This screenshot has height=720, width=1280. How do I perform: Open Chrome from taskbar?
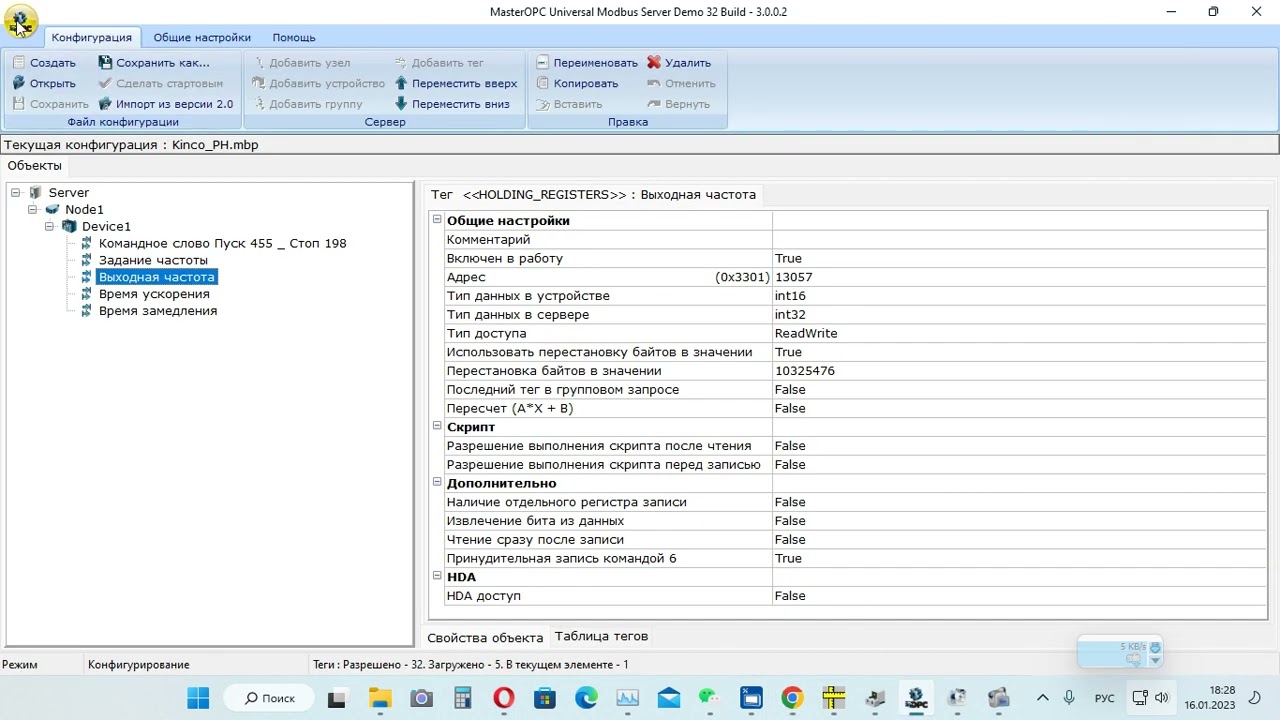[792, 698]
